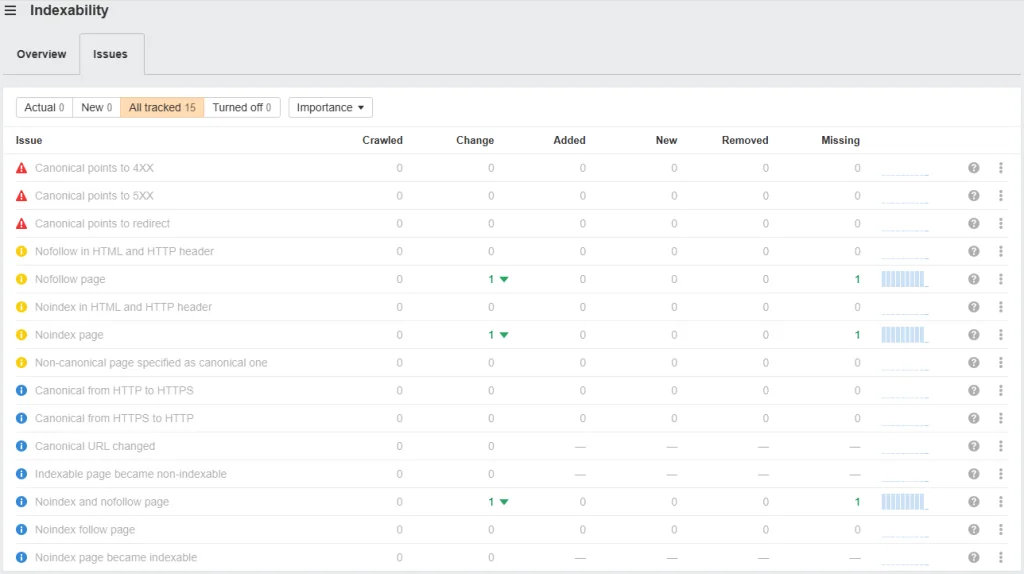Open the Canonical points to redirect issue

click(102, 224)
